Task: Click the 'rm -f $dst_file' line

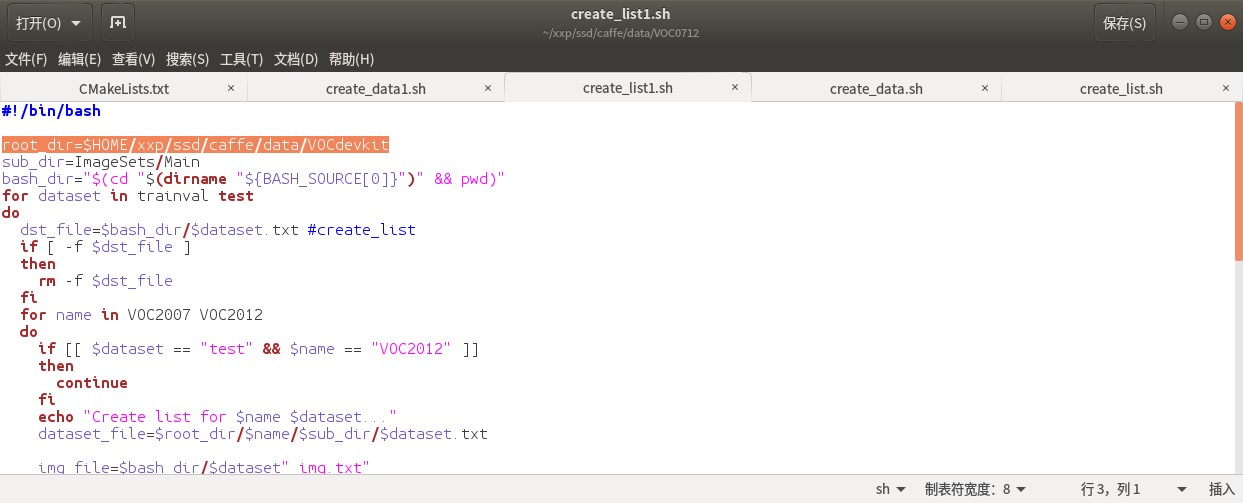Action: point(105,281)
